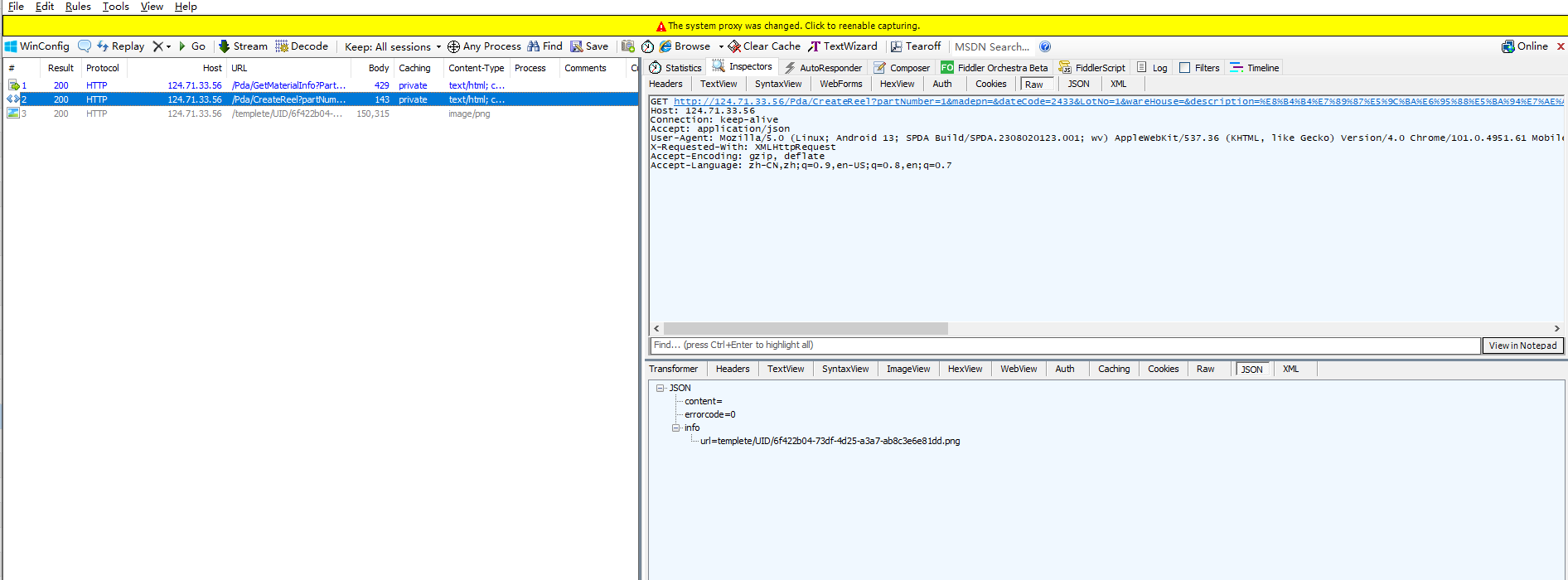Open the Timer stopwatch icon in toolbar
Viewport: 1568px width, 580px height.
647,46
